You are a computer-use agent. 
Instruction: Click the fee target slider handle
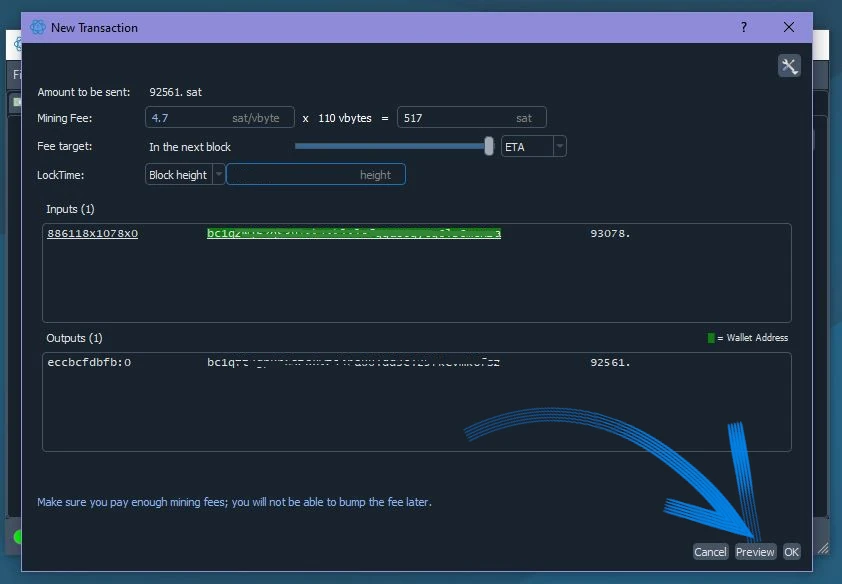(489, 146)
